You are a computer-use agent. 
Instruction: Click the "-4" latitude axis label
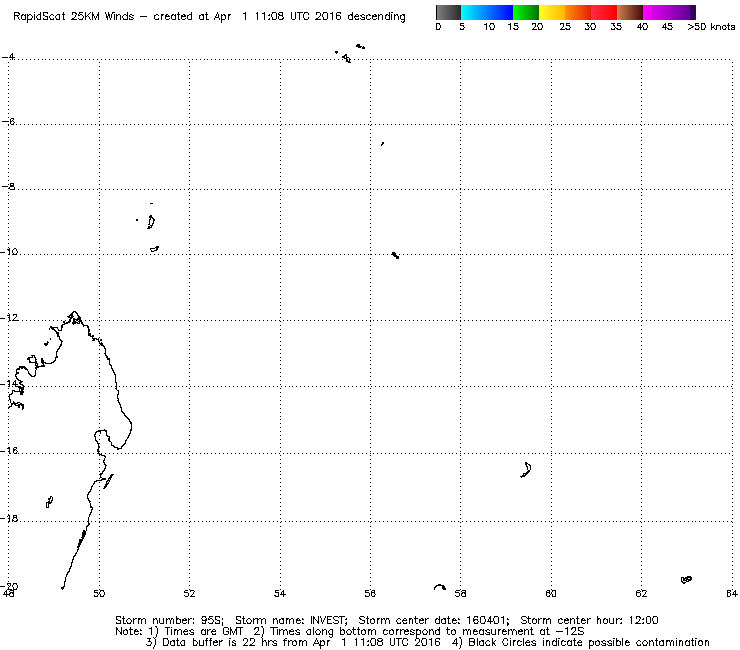(9, 57)
